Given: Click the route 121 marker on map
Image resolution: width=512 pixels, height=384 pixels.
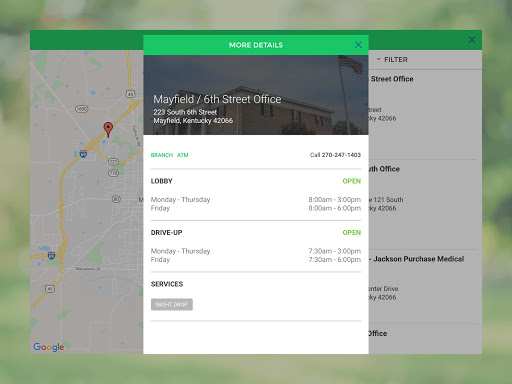Looking at the screenshot, I should [114, 162].
